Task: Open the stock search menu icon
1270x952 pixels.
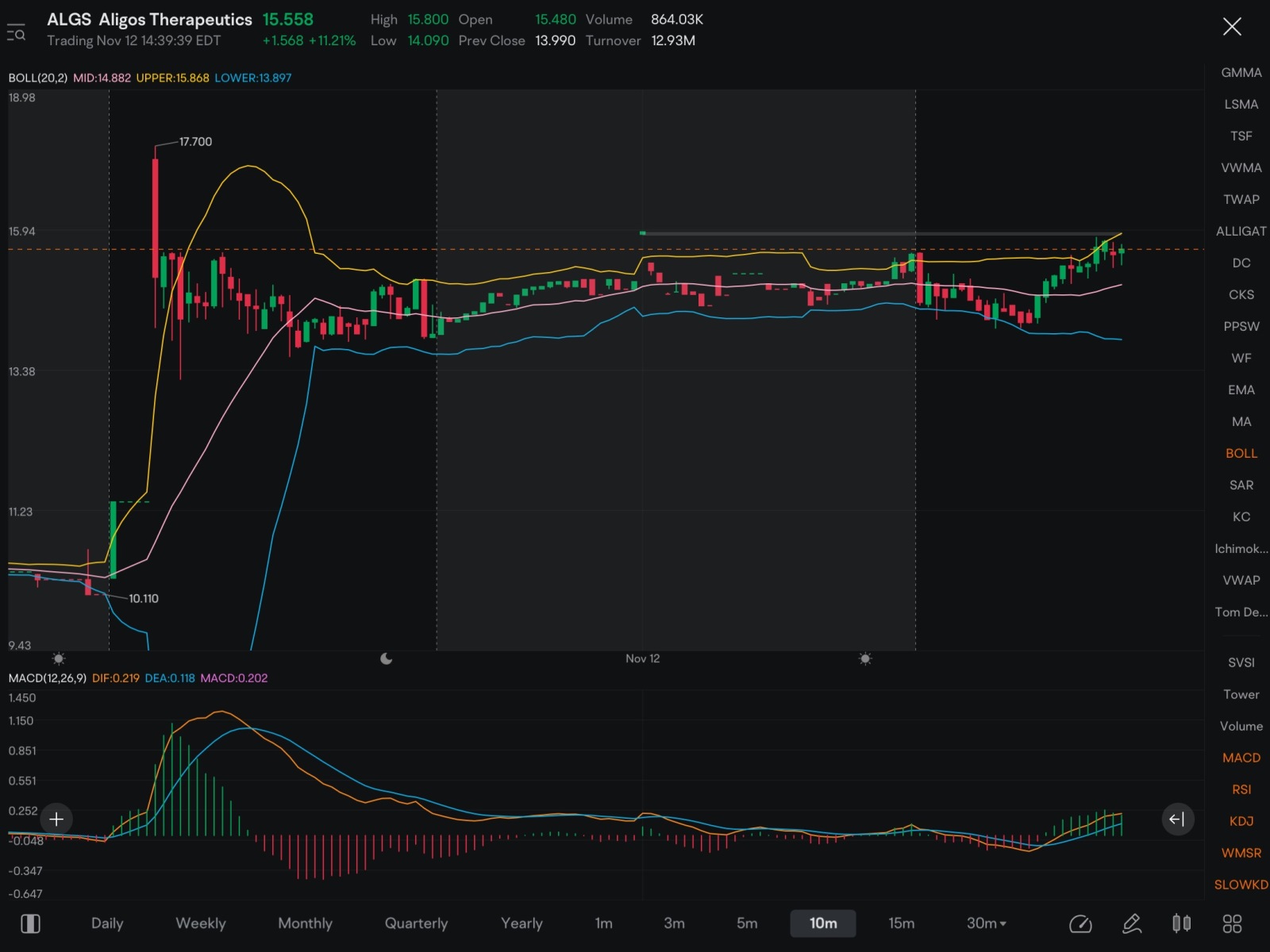Action: tap(16, 32)
